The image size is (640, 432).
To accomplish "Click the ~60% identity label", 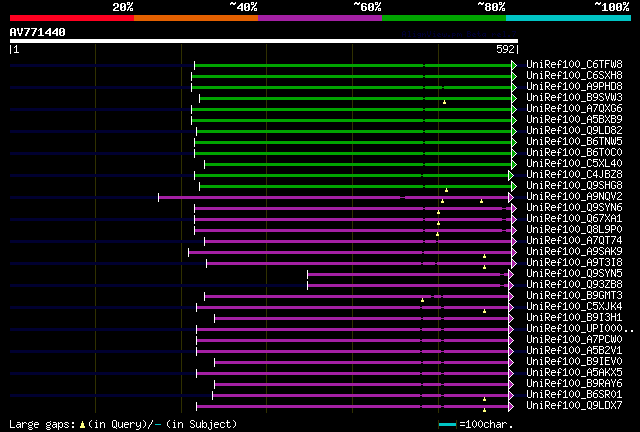I will point(367,7).
